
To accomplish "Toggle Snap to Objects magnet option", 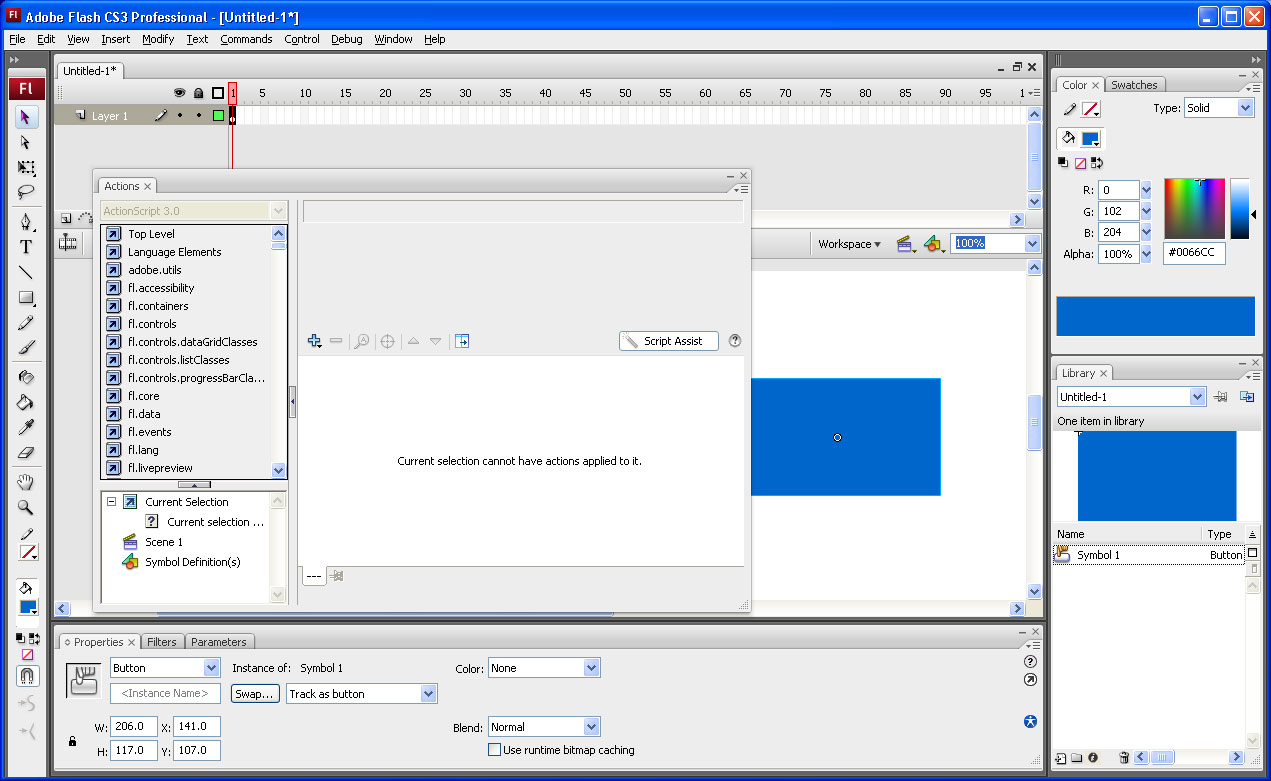I will click(x=27, y=677).
